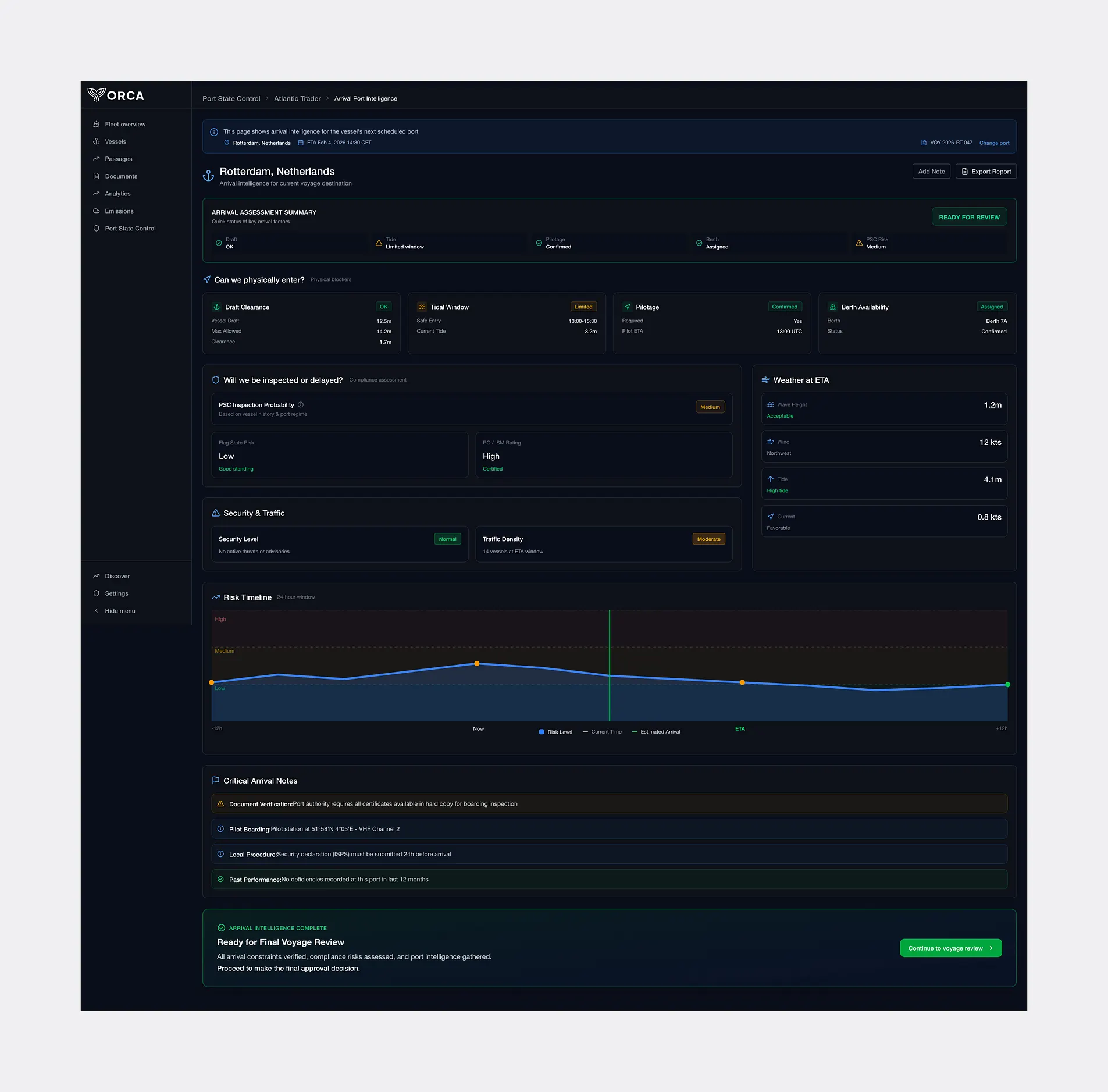The width and height of the screenshot is (1108, 1092).
Task: Click Port State Control breadcrumb
Action: 231,99
